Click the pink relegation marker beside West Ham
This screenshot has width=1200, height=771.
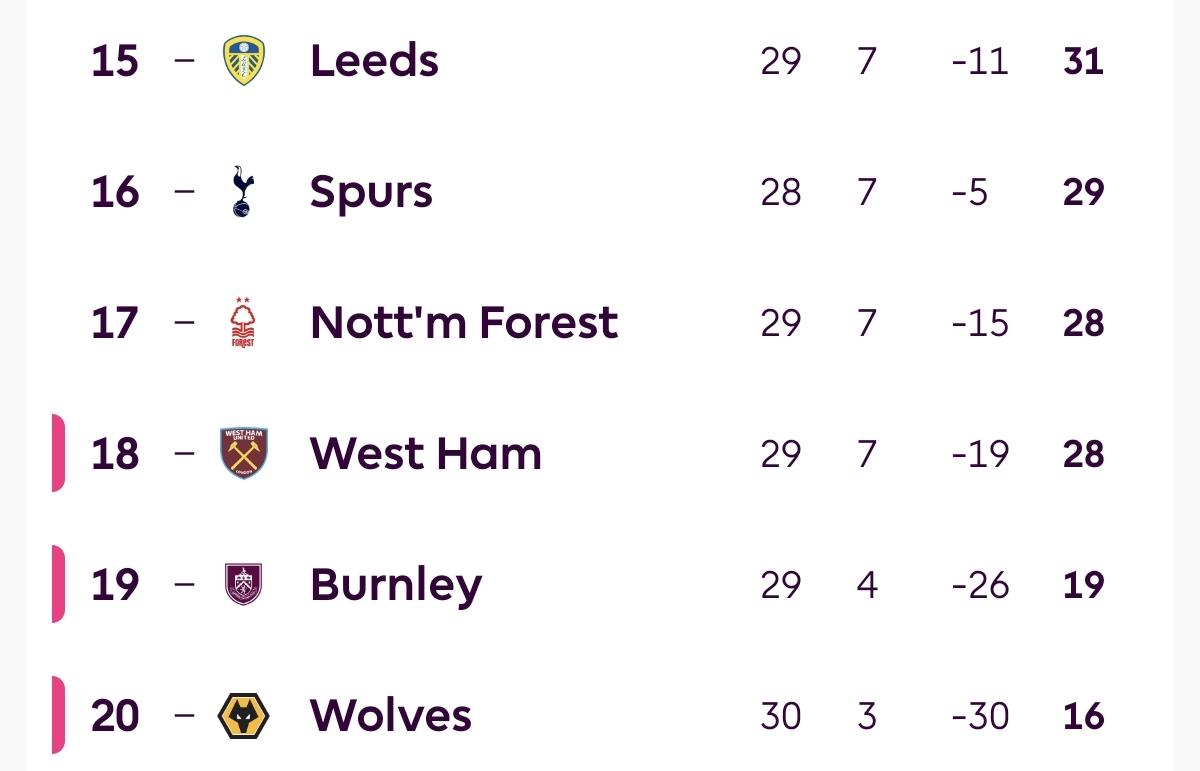point(58,454)
